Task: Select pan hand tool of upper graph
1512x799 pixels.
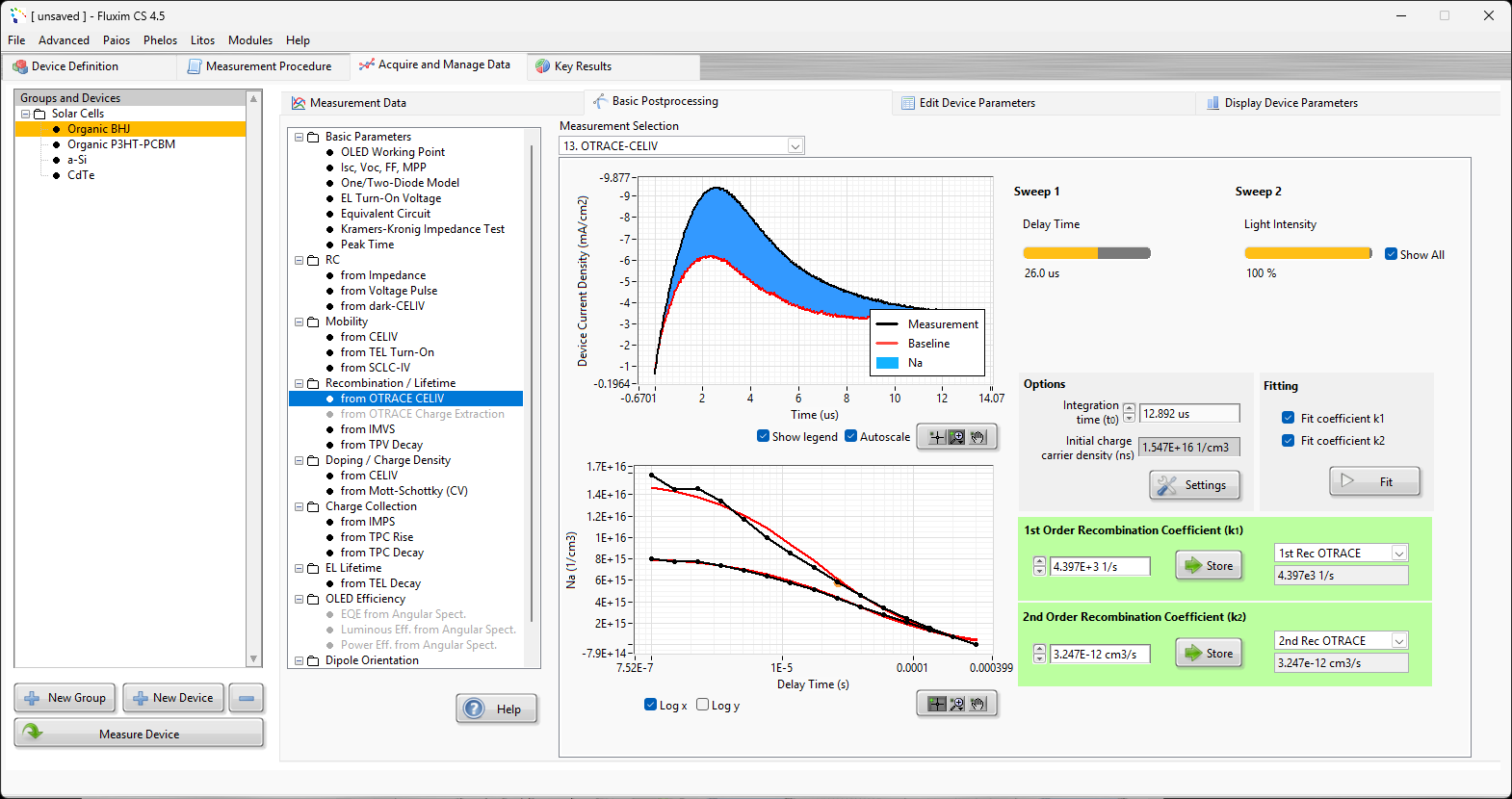Action: click(978, 437)
